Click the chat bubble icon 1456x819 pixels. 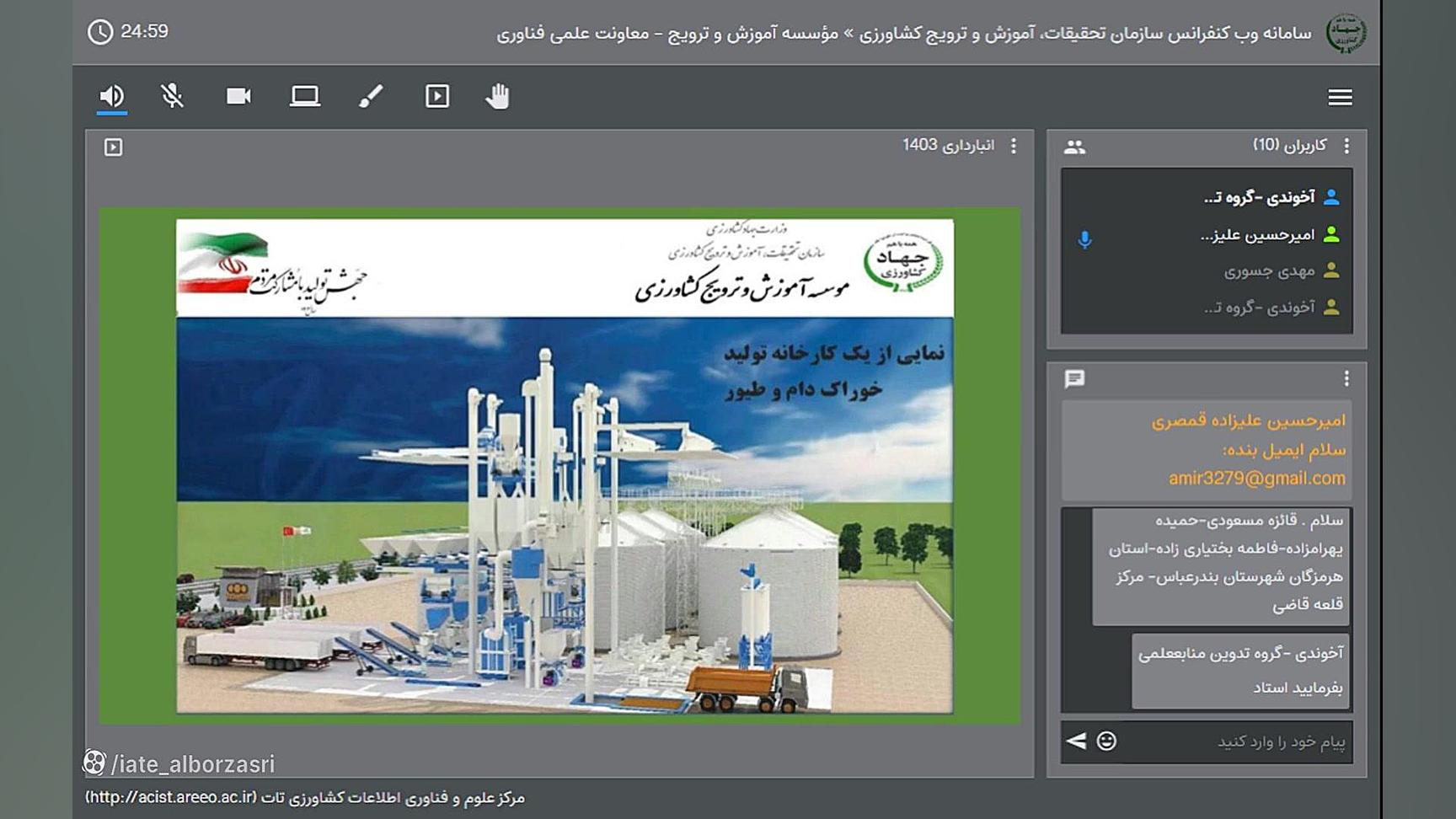[1074, 379]
